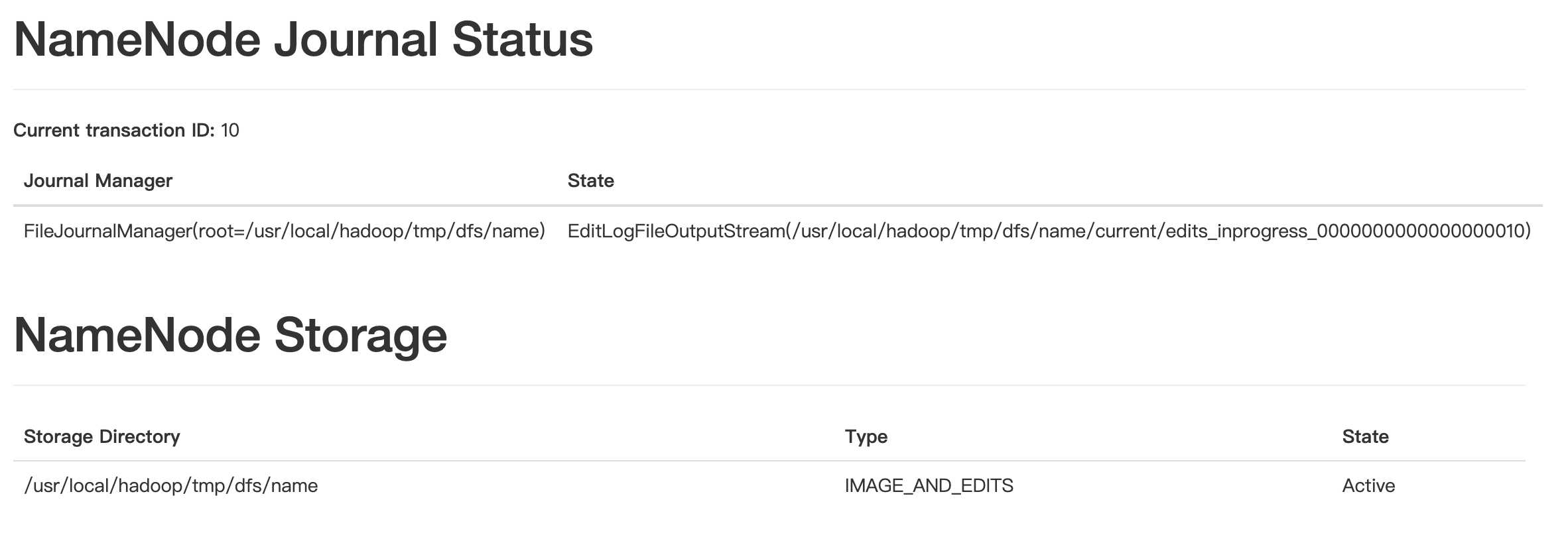The width and height of the screenshot is (1568, 549).
Task: Click the Storage Directory column header
Action: 101,436
